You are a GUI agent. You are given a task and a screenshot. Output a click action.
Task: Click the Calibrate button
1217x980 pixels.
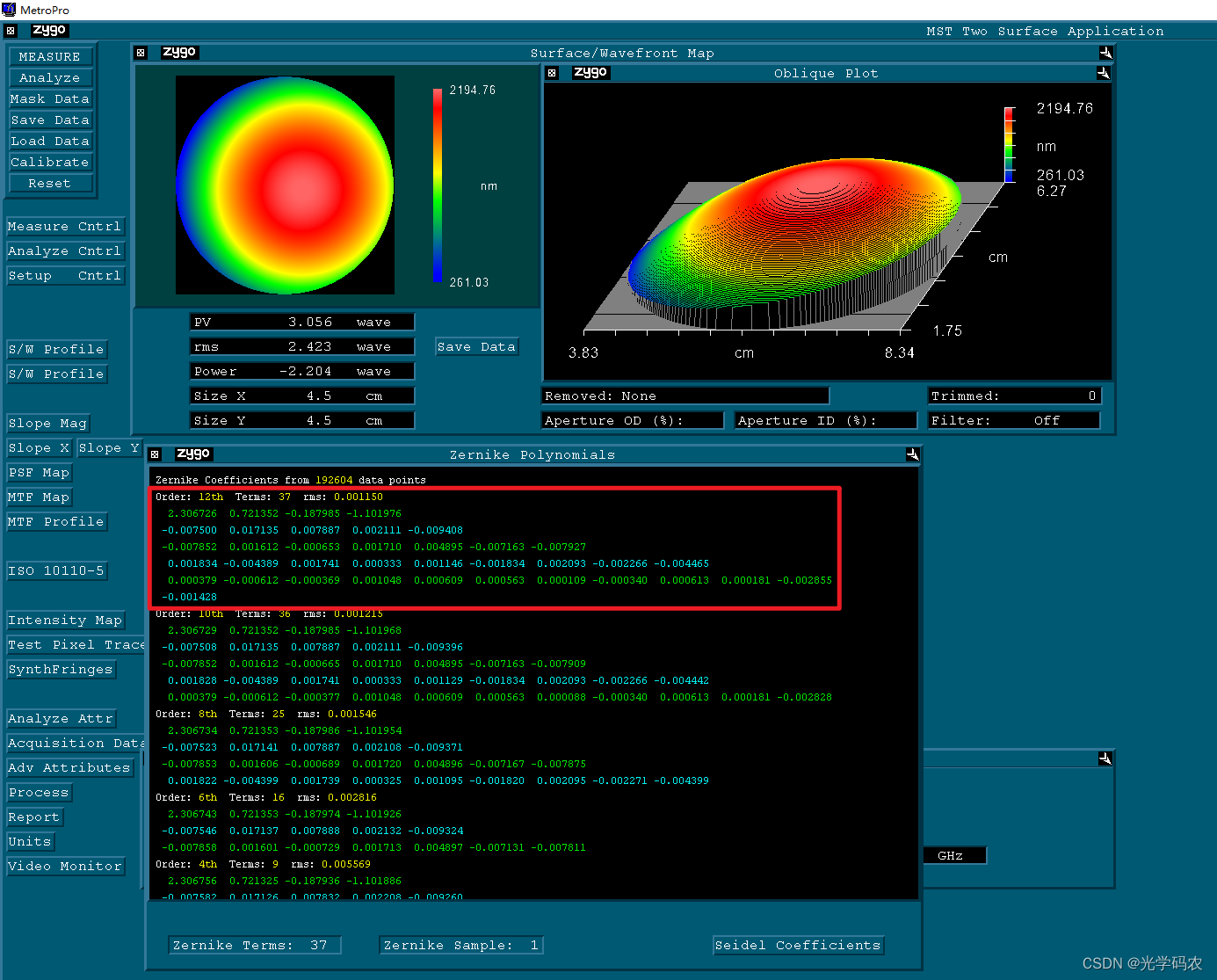click(50, 163)
